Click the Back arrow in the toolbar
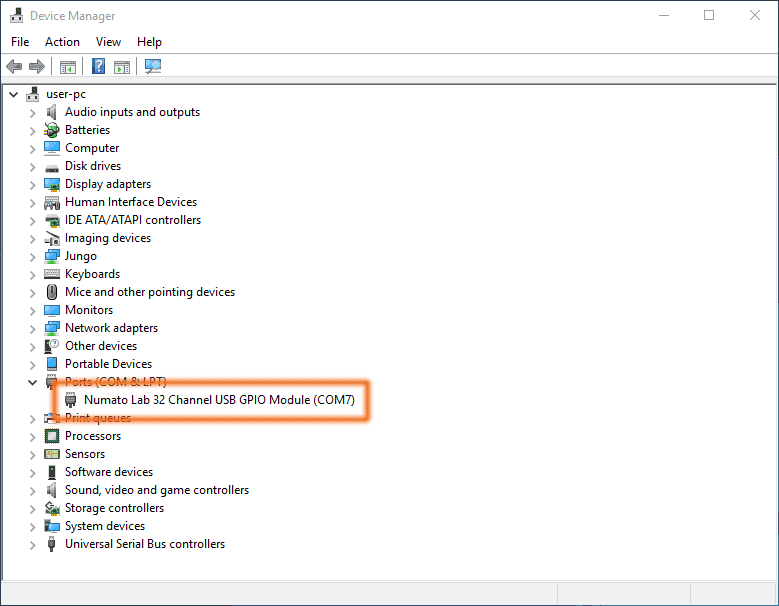The width and height of the screenshot is (779, 606). [14, 67]
